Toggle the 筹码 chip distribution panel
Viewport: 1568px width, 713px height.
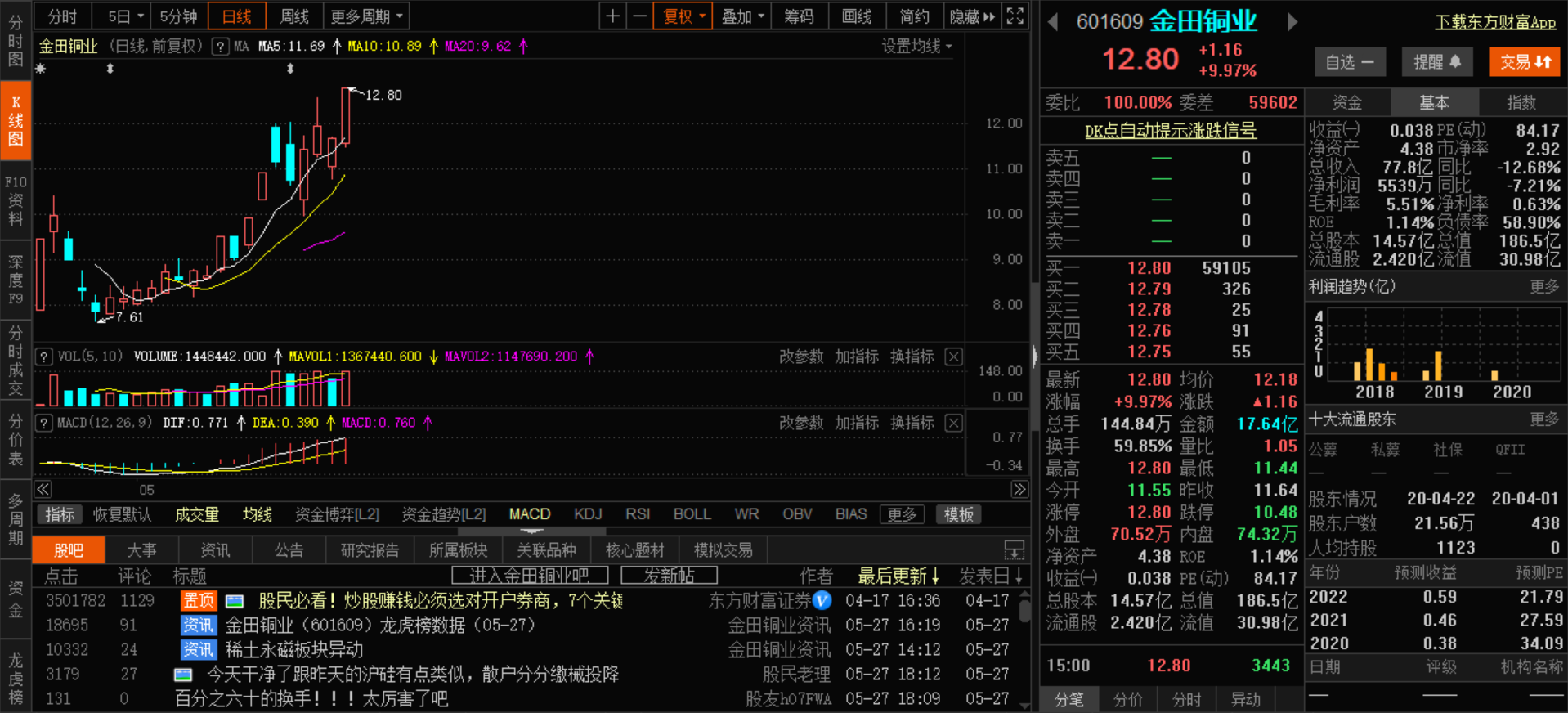[799, 16]
